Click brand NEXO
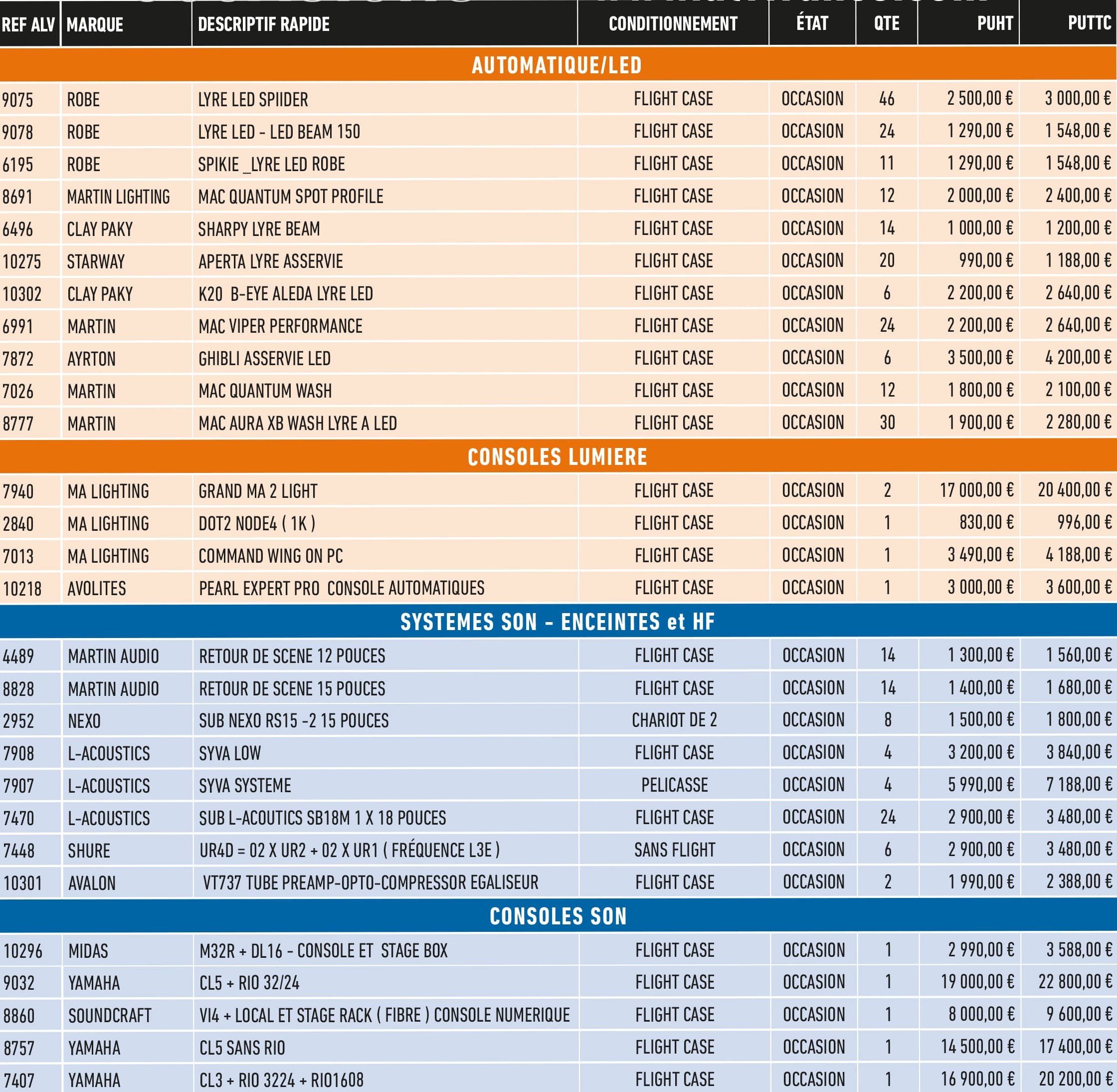The width and height of the screenshot is (1117, 1092). coord(84,721)
